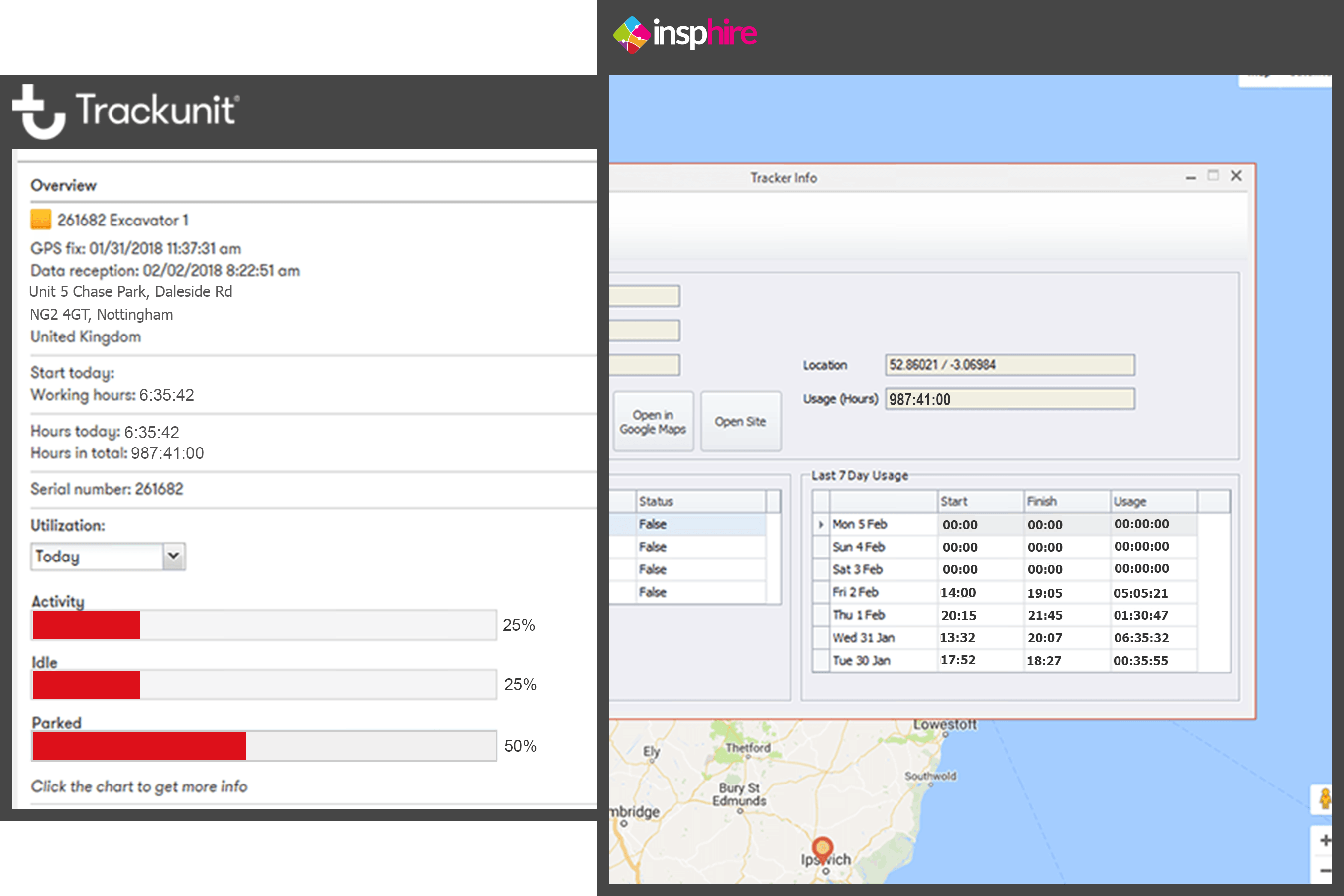The image size is (1344, 896).
Task: Click the Idle 25% utilization bar
Action: [264, 684]
